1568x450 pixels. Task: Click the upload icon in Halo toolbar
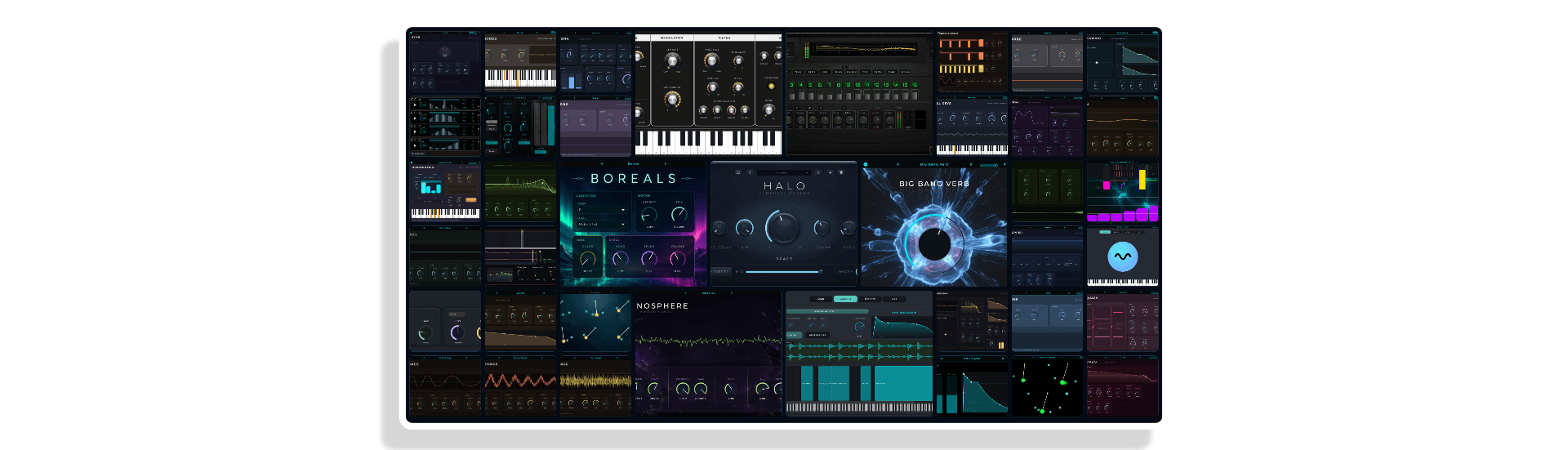click(841, 172)
